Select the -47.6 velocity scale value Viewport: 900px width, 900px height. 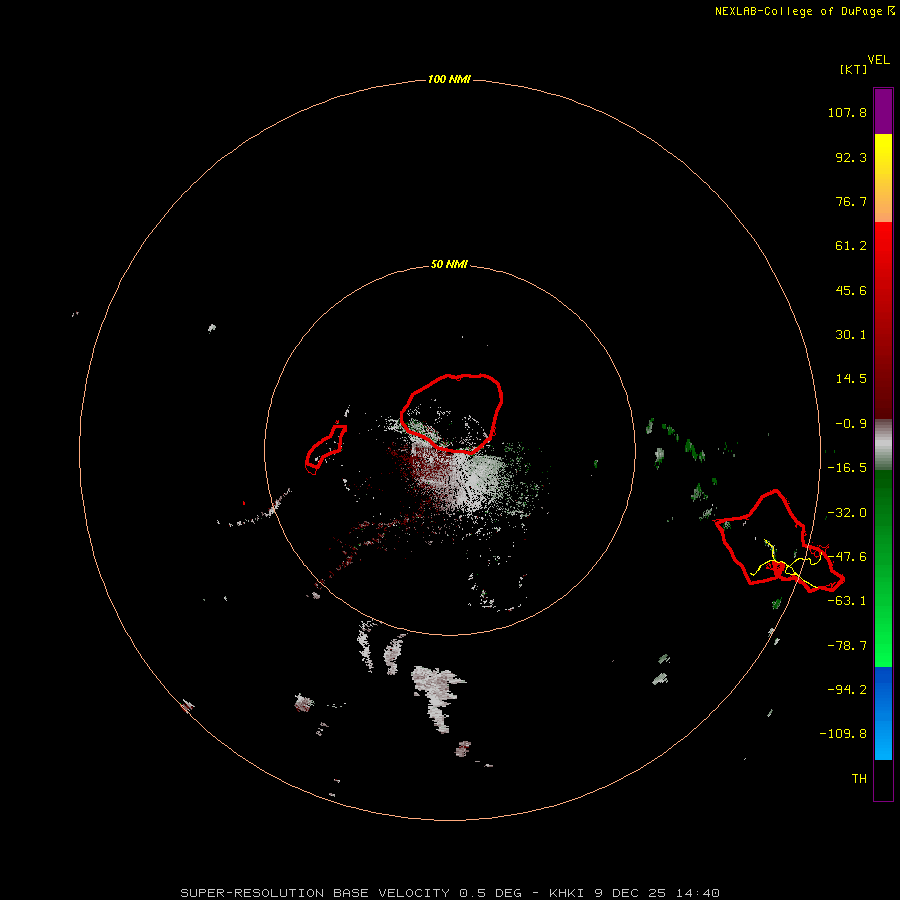point(847,557)
